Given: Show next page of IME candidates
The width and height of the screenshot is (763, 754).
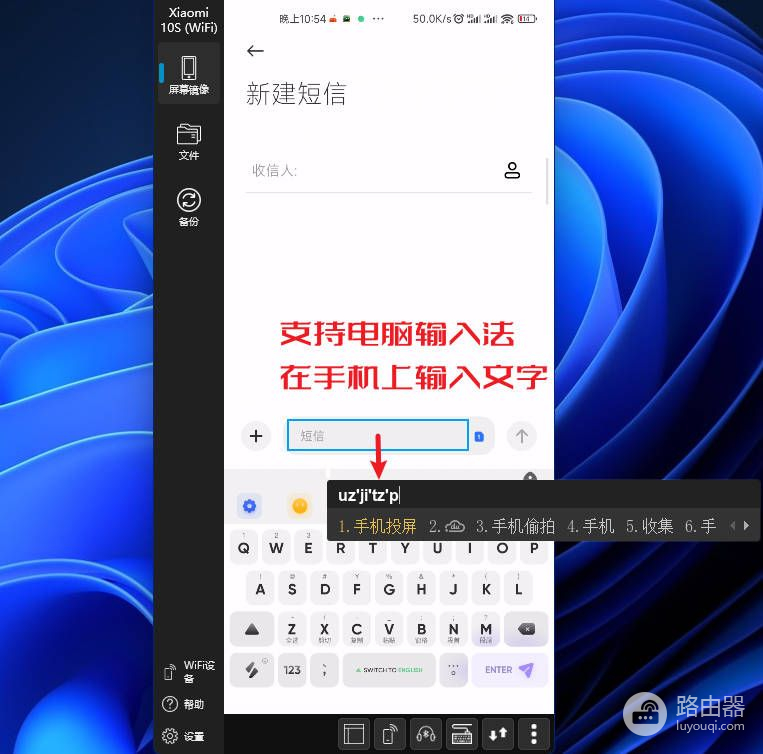Looking at the screenshot, I should pyautogui.click(x=745, y=525).
